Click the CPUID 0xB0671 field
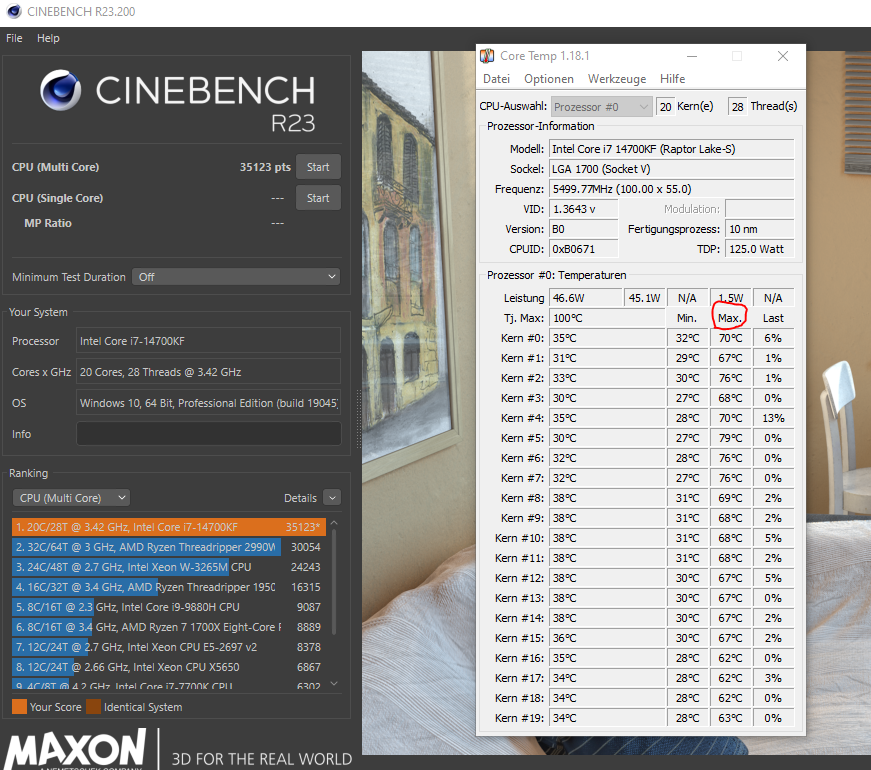Screen dimensions: 871x770 coord(583,249)
